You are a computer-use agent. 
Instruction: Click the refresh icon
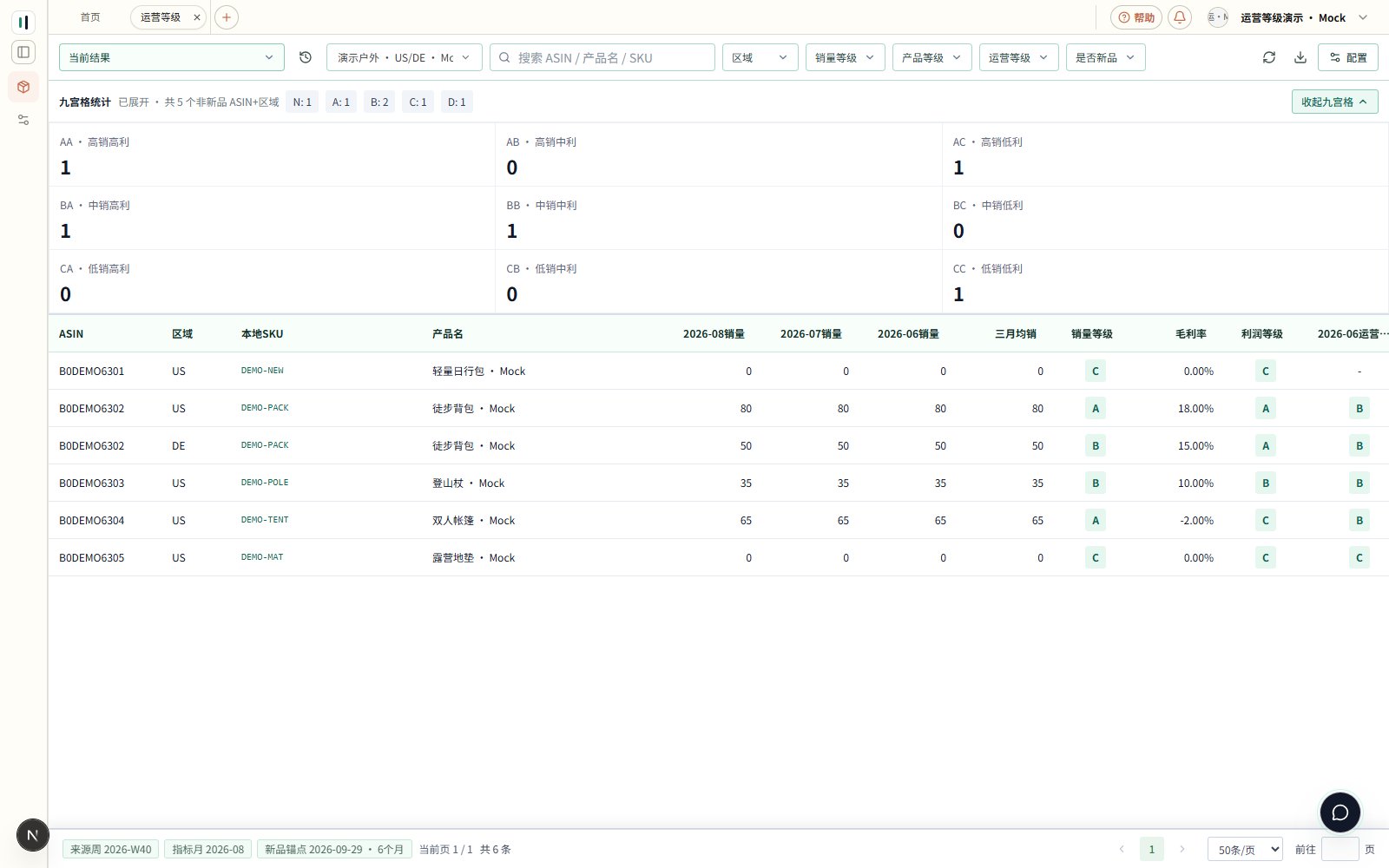pyautogui.click(x=1269, y=57)
